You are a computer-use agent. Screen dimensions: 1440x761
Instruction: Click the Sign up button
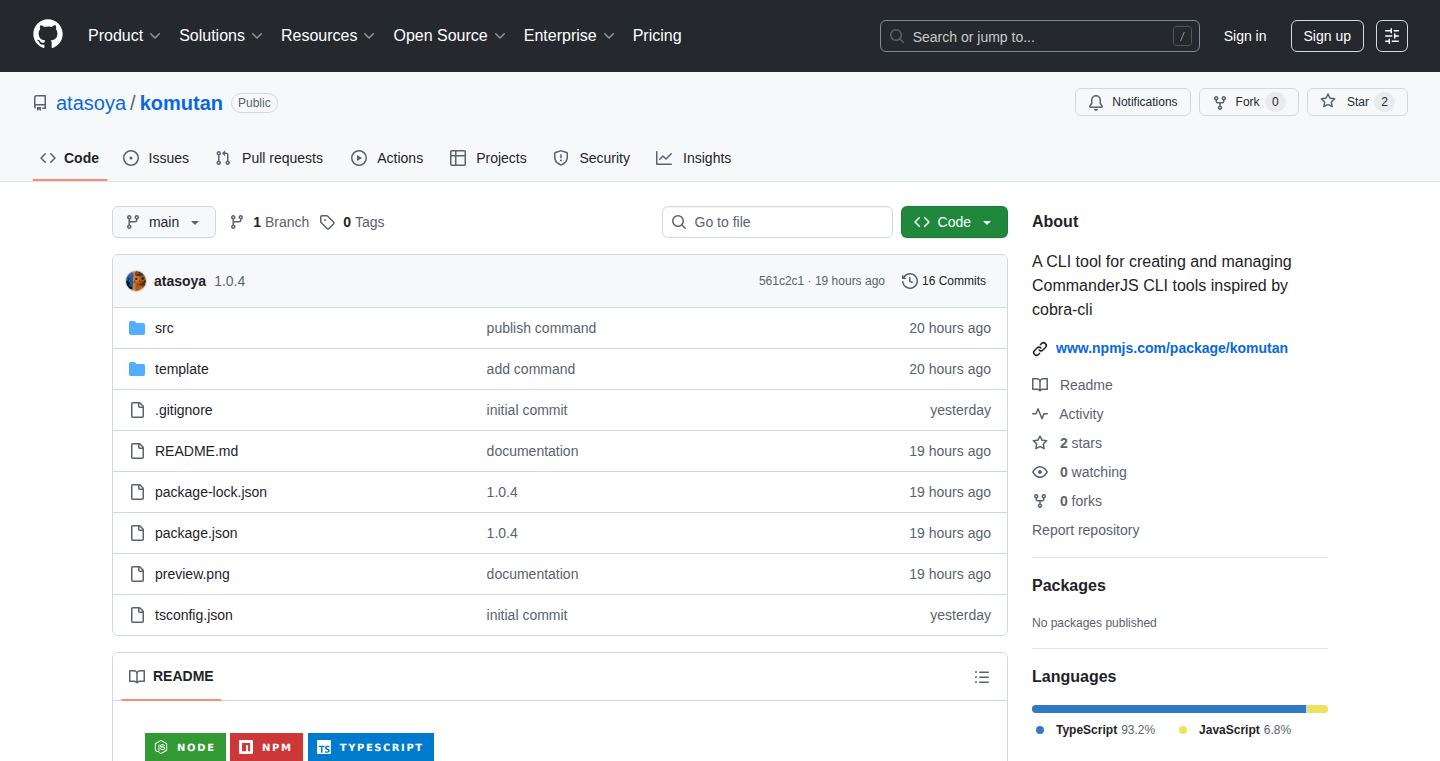tap(1327, 36)
